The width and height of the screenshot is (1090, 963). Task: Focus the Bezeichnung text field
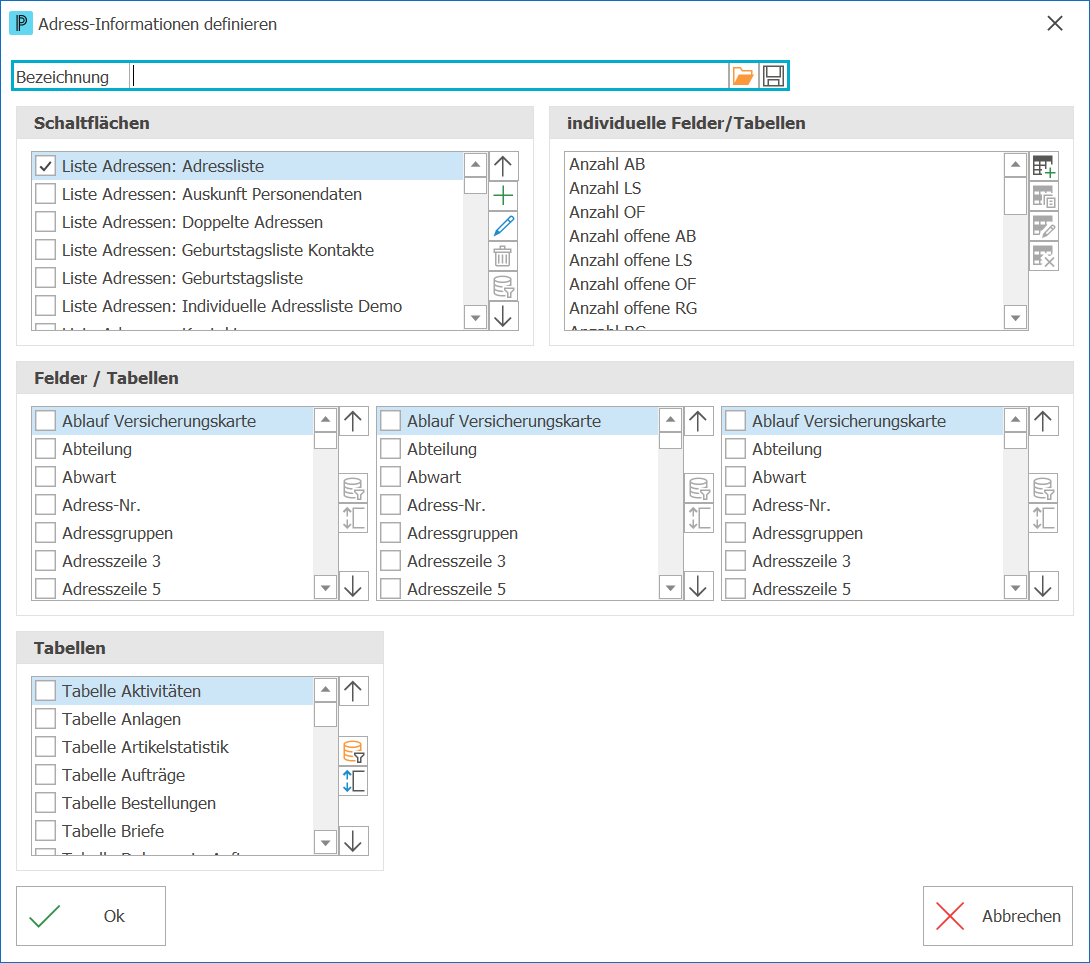click(429, 76)
